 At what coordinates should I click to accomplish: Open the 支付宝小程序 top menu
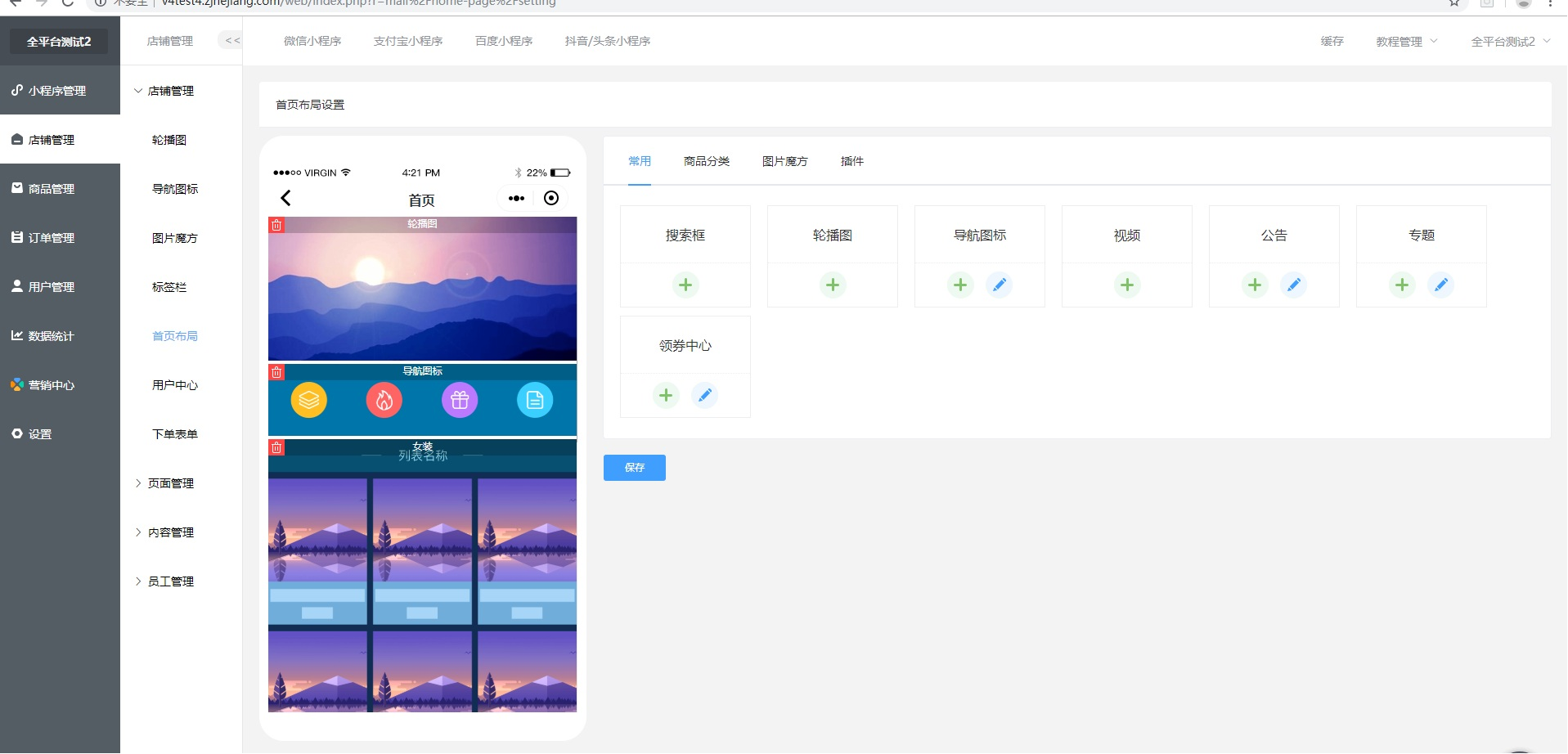tap(408, 41)
